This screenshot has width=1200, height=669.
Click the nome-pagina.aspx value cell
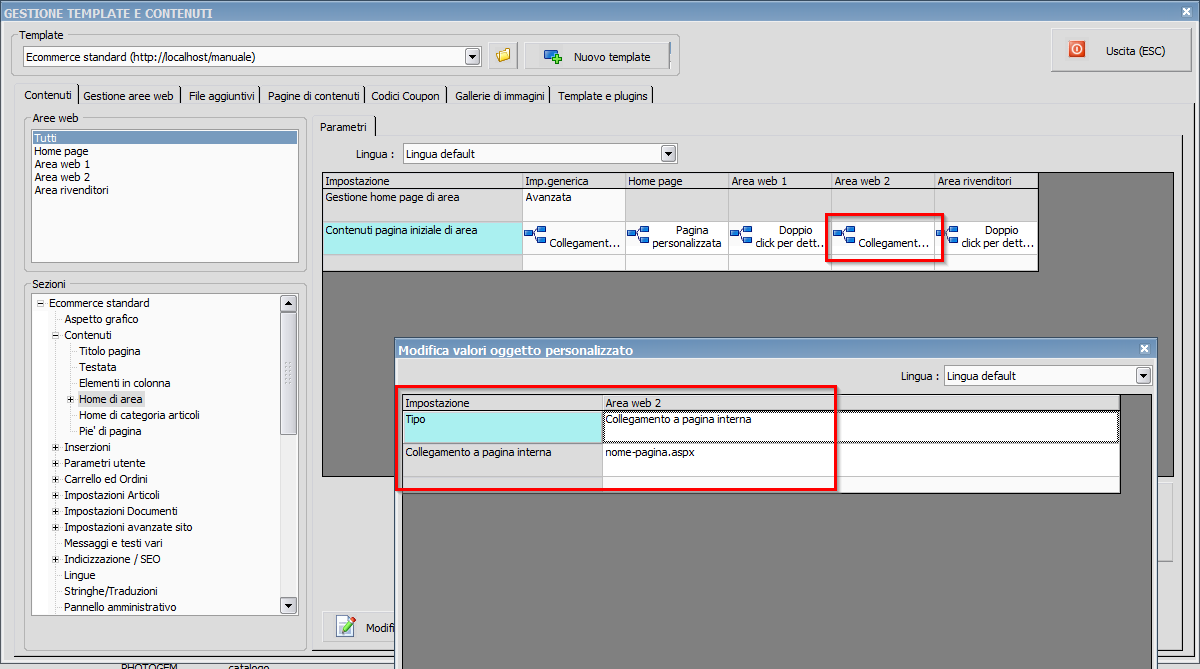coord(860,459)
